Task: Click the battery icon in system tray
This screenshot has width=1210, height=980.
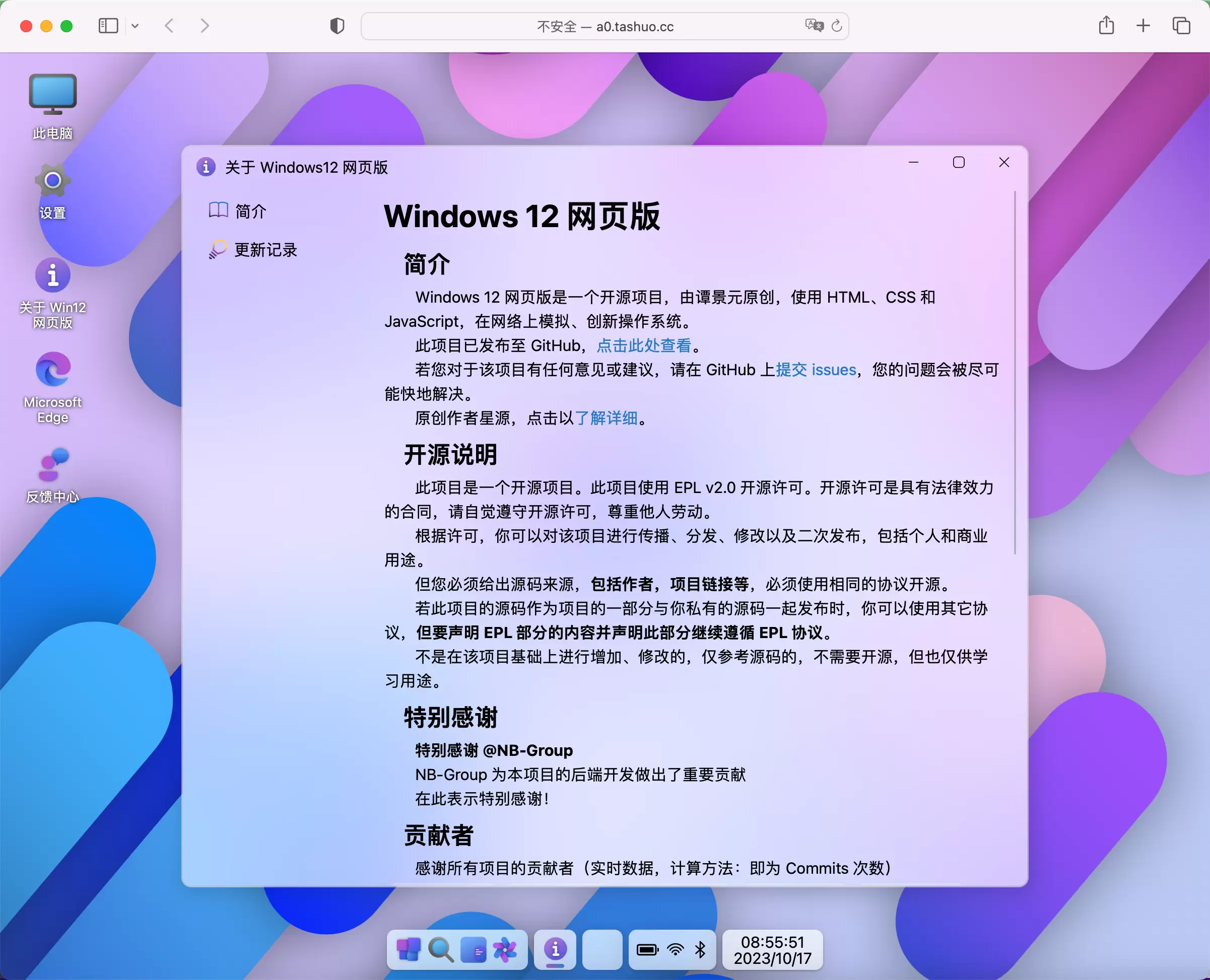Action: tap(648, 949)
